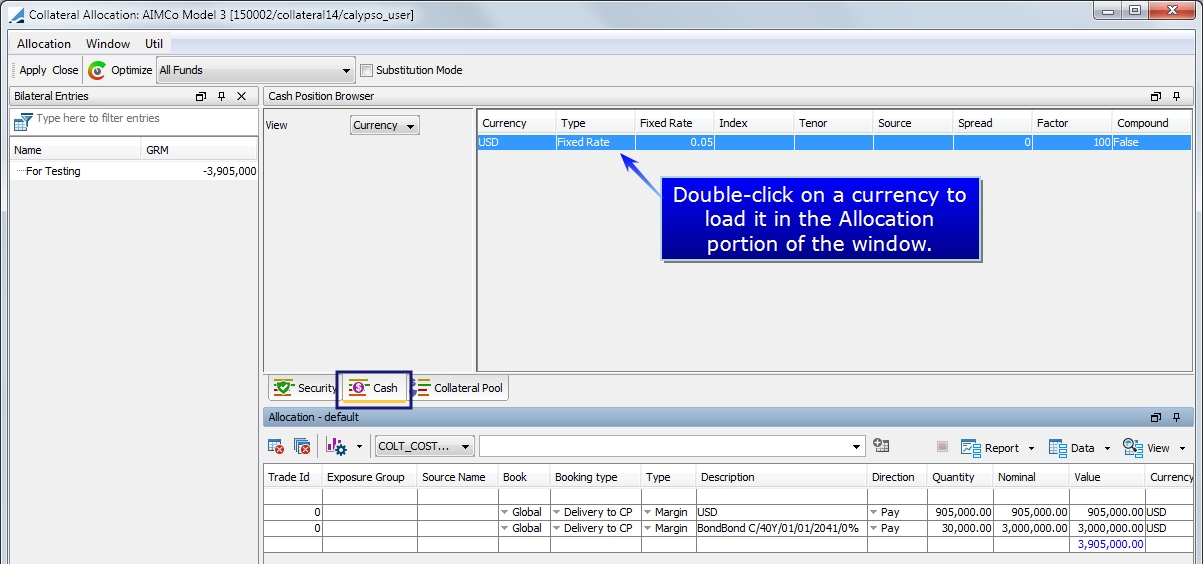Open the COLT_COST... combo box
The image size is (1203, 564).
[x=425, y=447]
